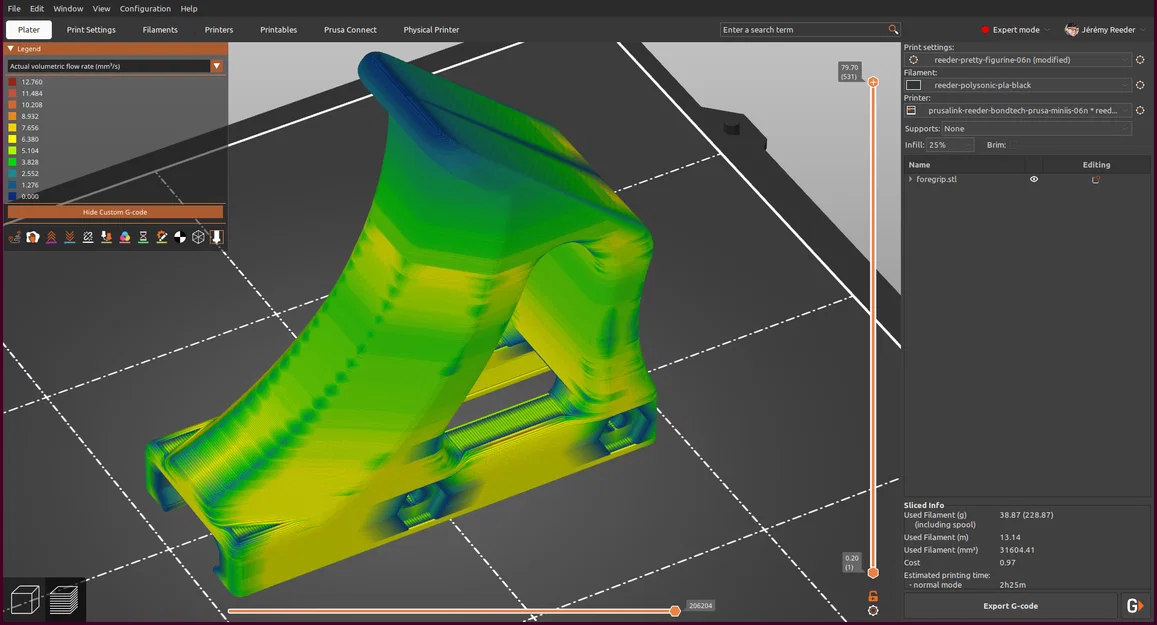Toggle tool changes icon with nozzle arrows

point(106,237)
